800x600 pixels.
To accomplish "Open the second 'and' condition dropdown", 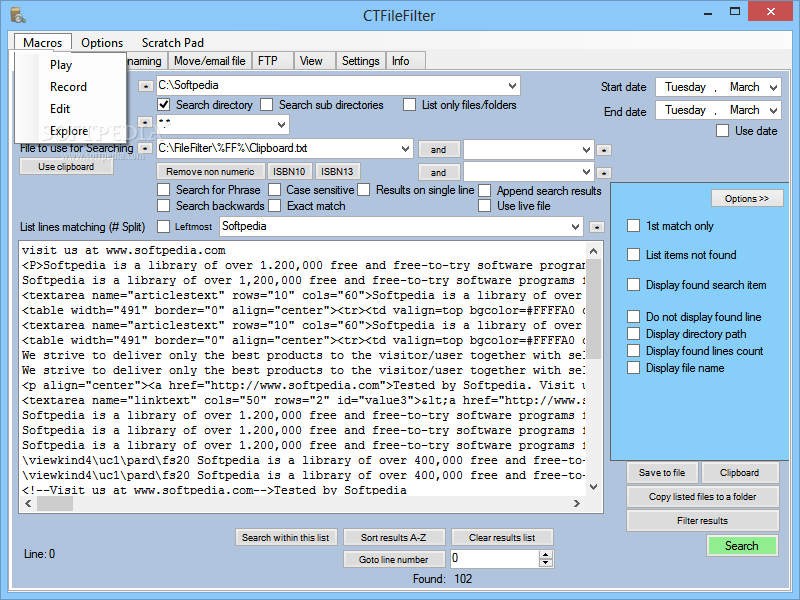I will click(x=586, y=172).
